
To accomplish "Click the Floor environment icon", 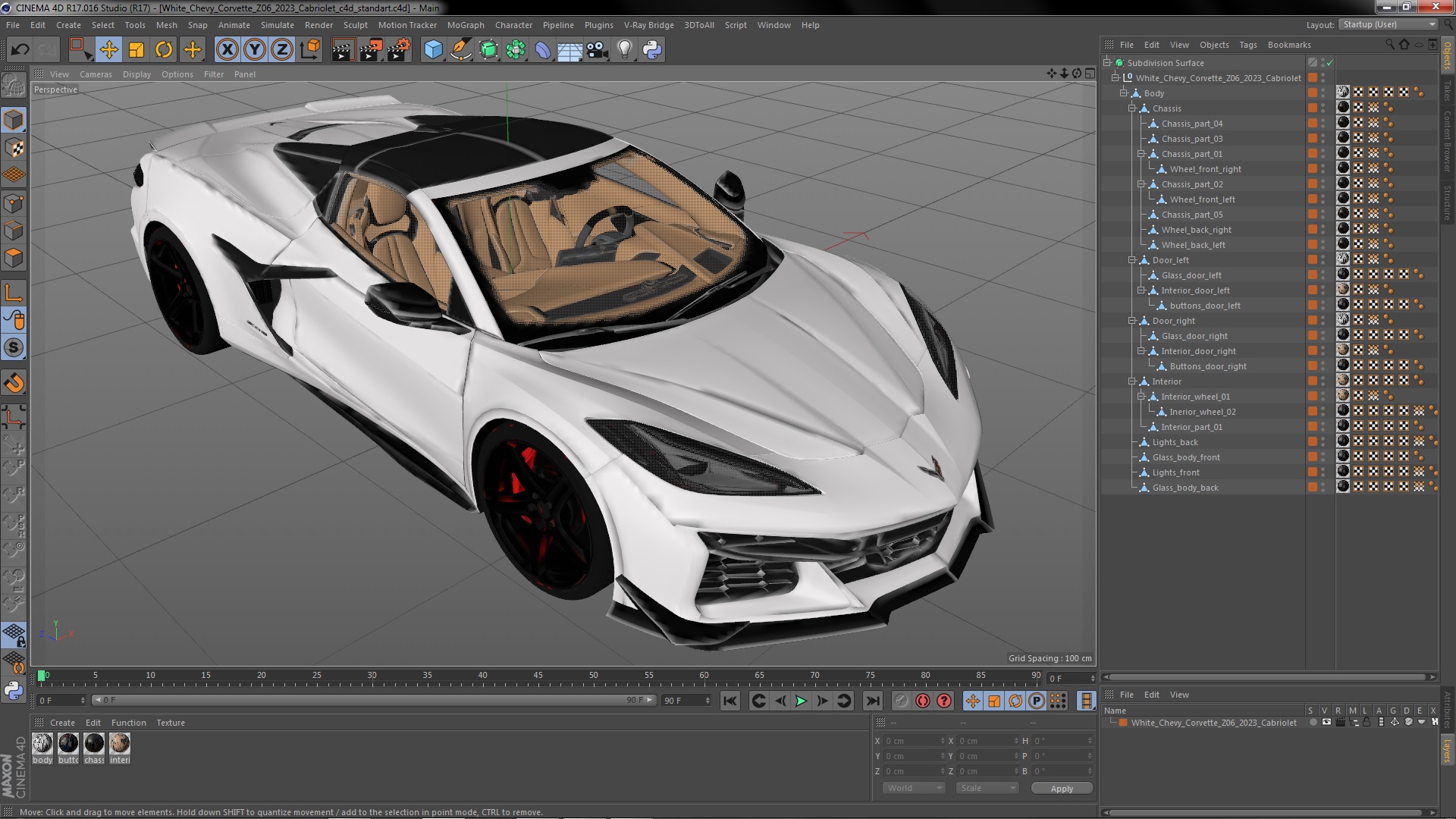I will (570, 50).
